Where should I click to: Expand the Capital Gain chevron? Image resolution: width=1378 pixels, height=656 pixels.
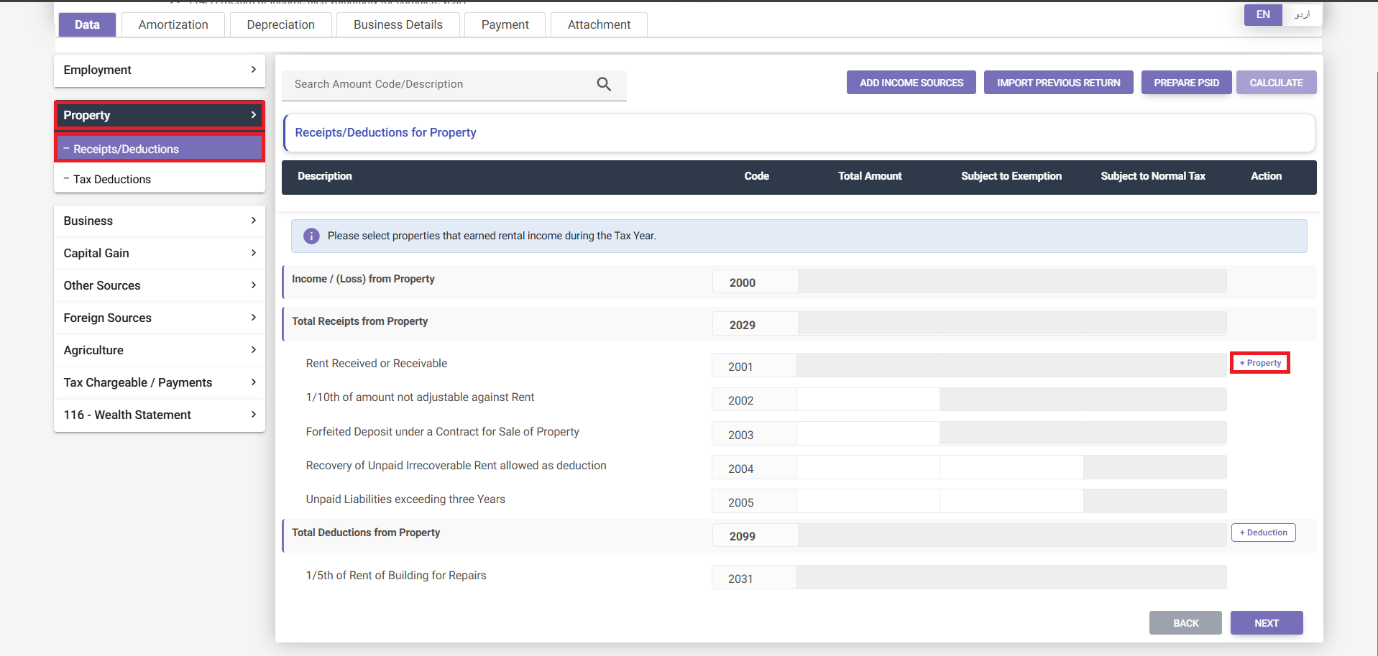coord(253,253)
